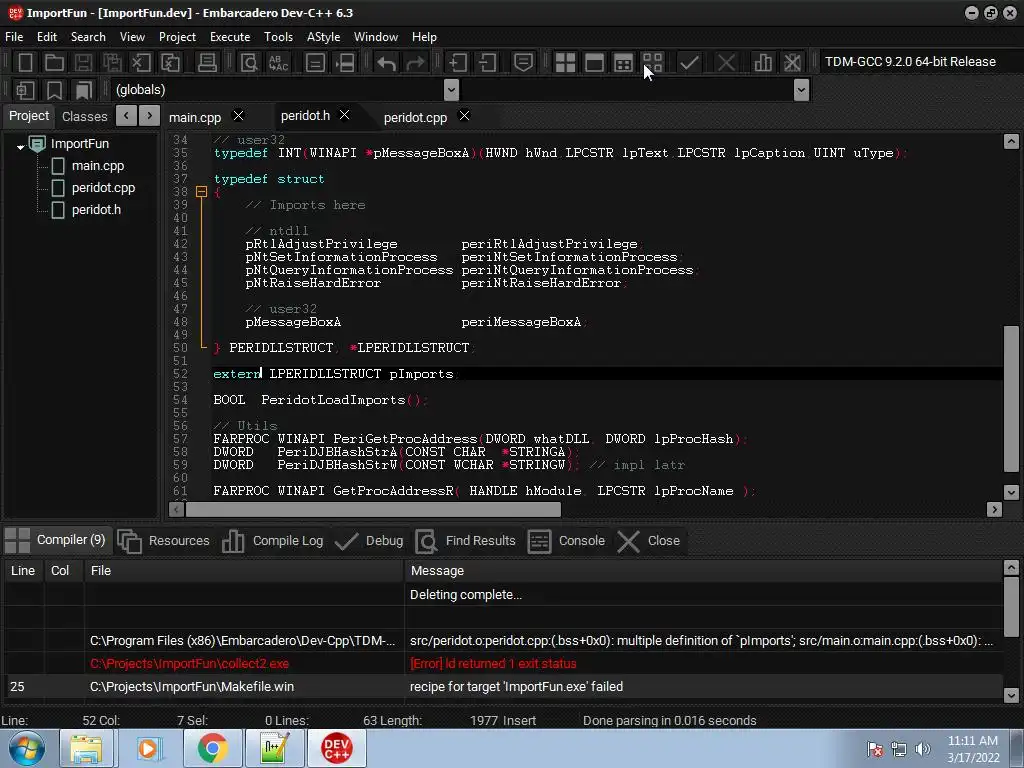Click the Open file folder icon
1024x768 pixels.
click(x=54, y=62)
